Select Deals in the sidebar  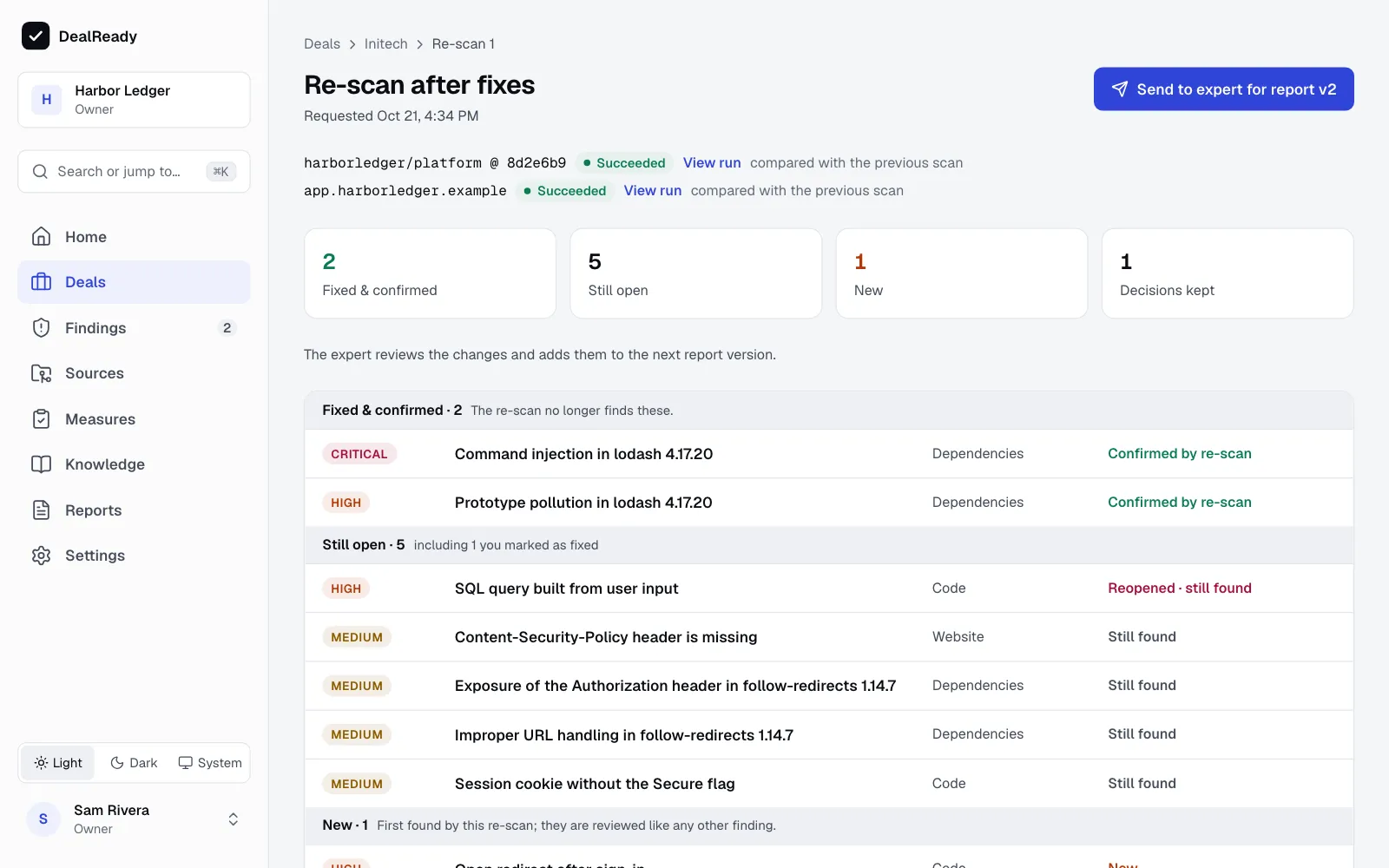134,282
